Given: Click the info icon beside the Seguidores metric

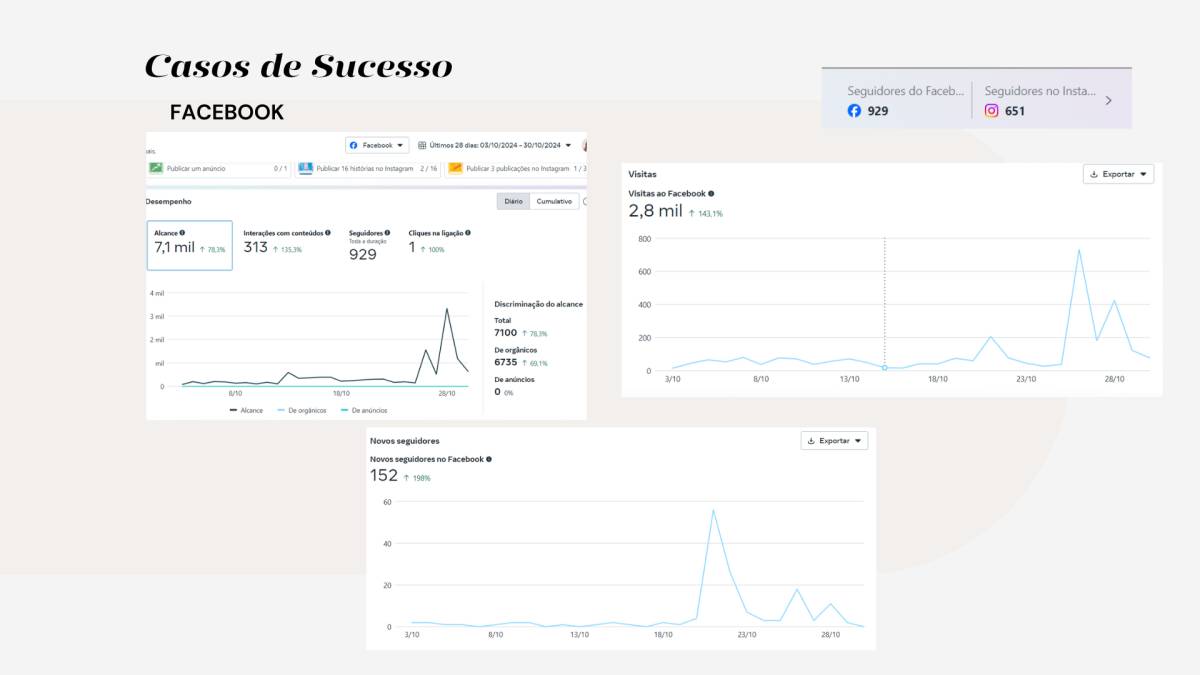Looking at the screenshot, I should point(387,232).
